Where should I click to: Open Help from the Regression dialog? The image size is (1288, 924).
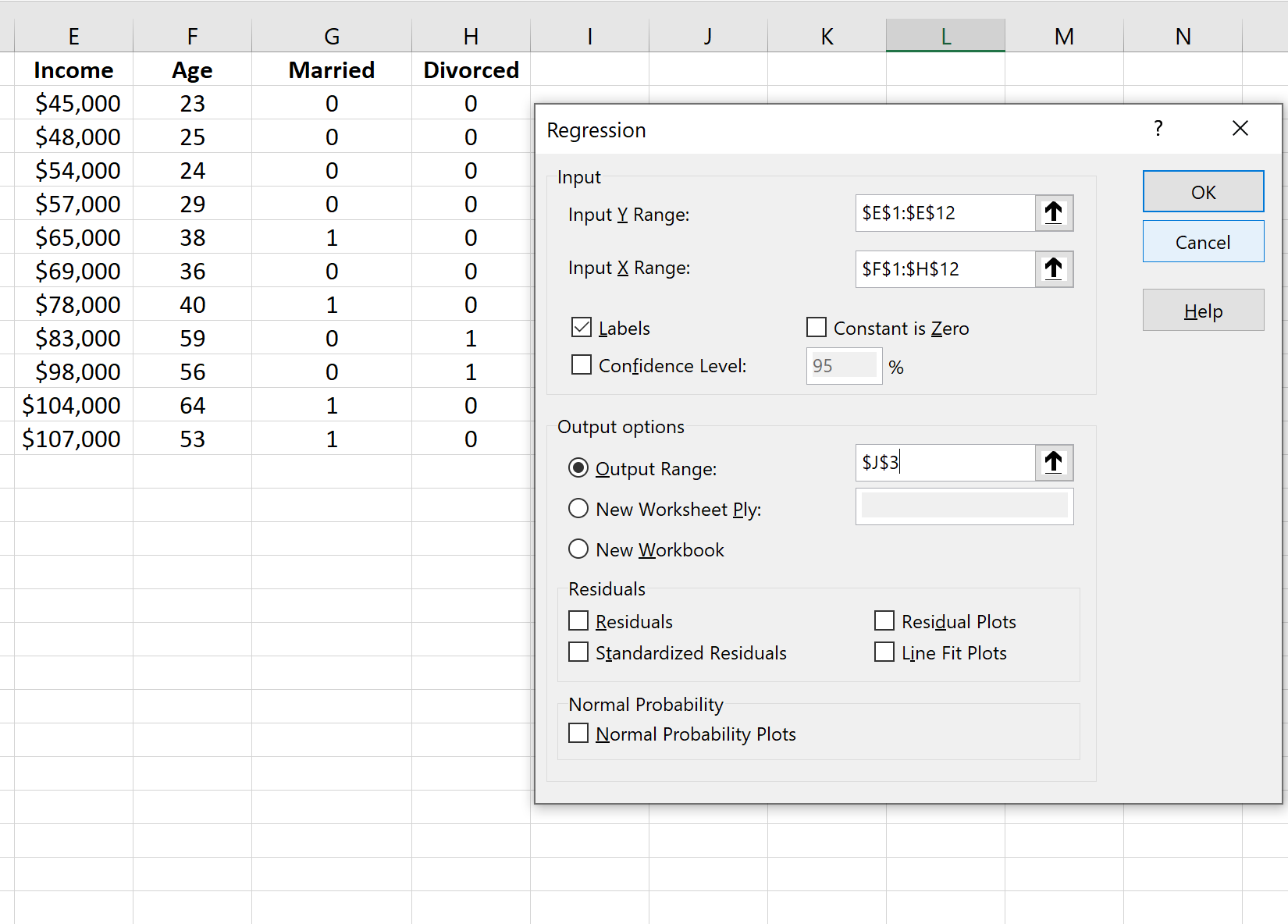1203,310
